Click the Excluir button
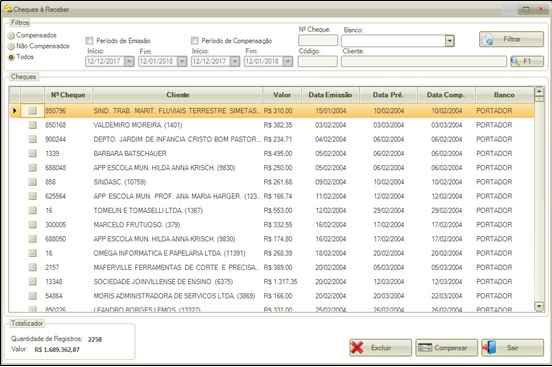 (381, 348)
